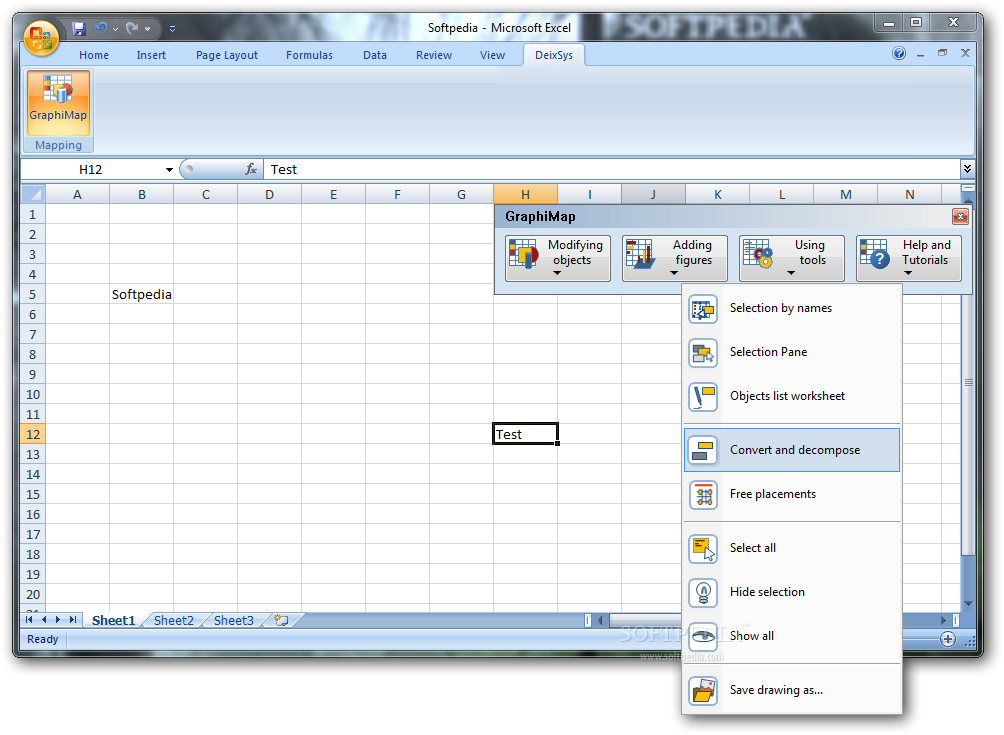Click the Select All corner of the grid

pyautogui.click(x=33, y=194)
